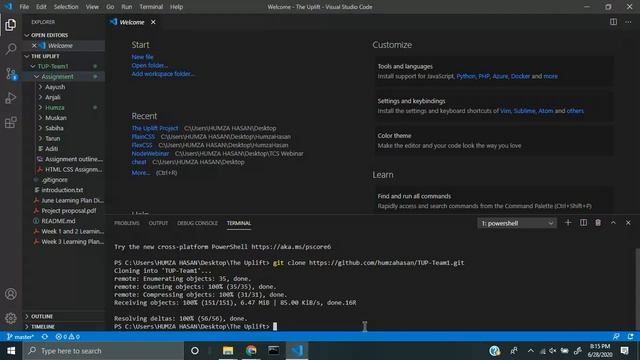Open the Terminal menu

tap(151, 7)
